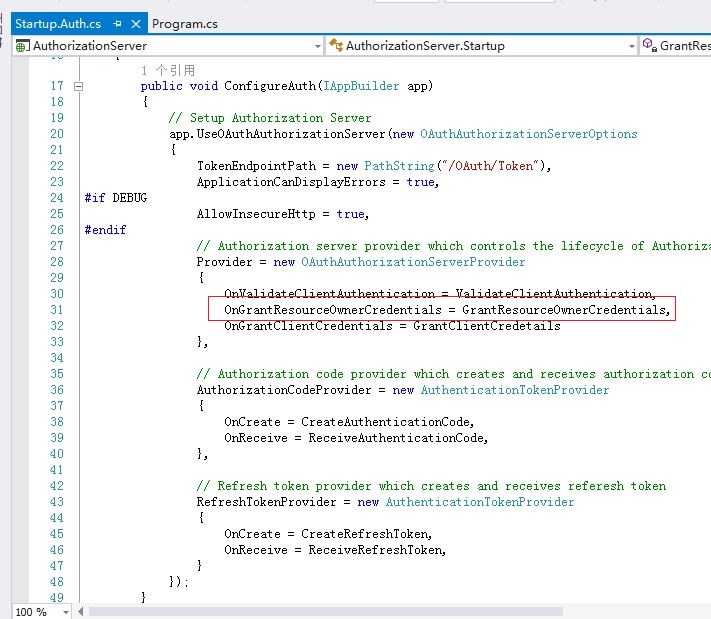Click UseOAuthAuthorizationServer on line 20

click(291, 134)
